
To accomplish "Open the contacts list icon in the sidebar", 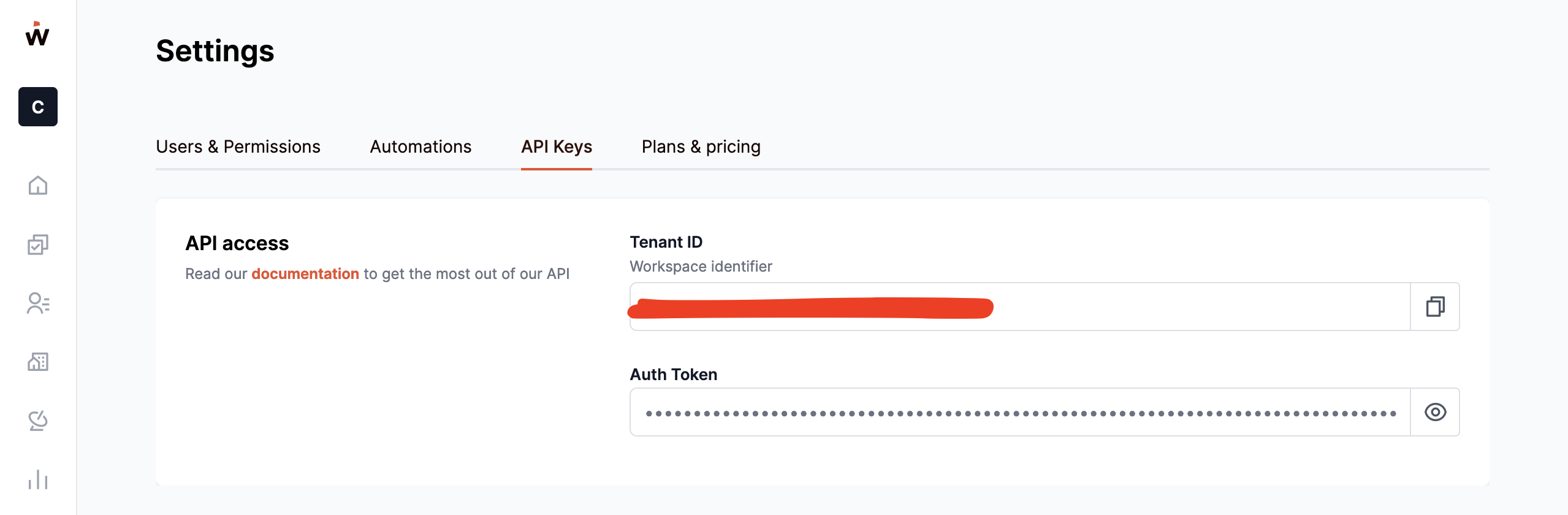I will click(38, 303).
